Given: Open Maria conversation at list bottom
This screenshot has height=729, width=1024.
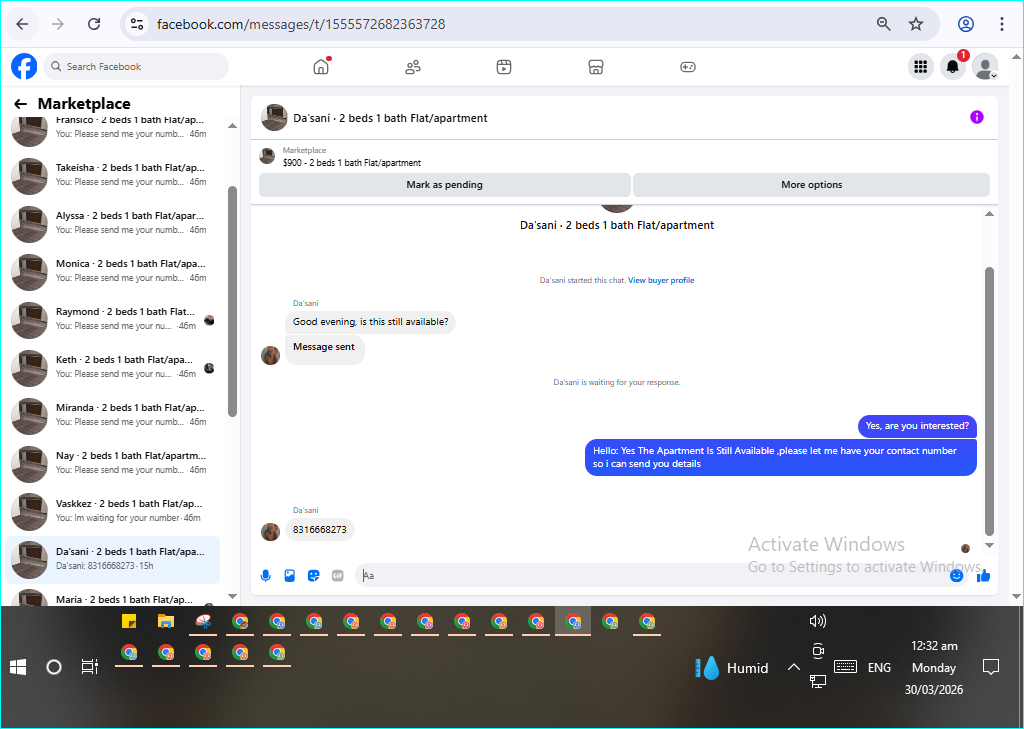Looking at the screenshot, I should click(x=114, y=596).
